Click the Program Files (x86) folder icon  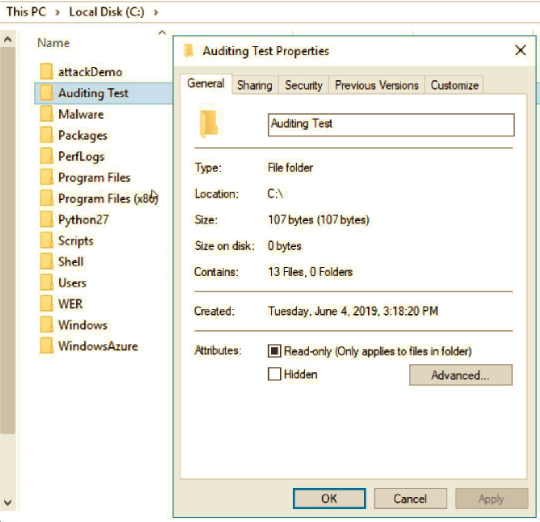tap(46, 198)
